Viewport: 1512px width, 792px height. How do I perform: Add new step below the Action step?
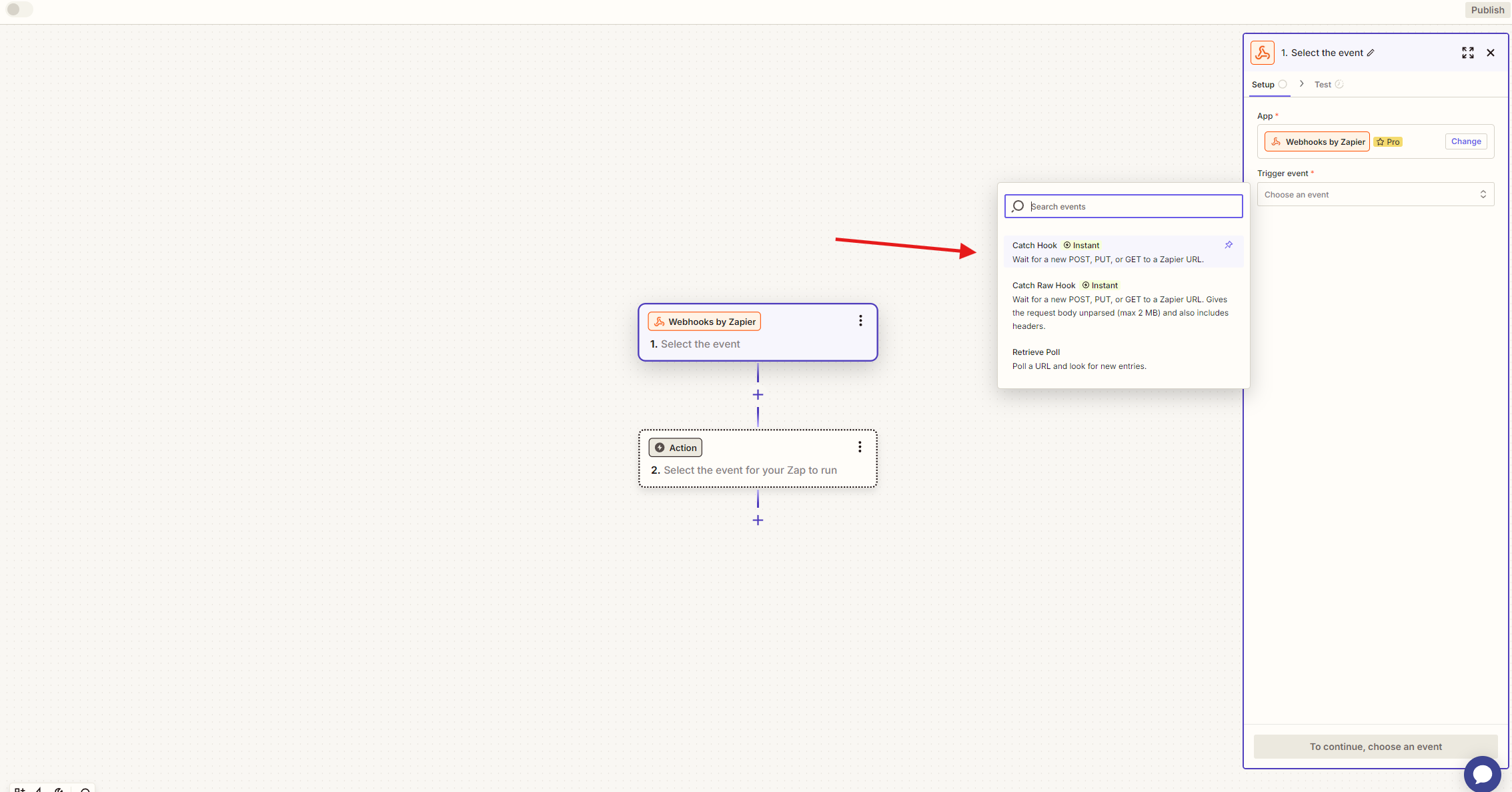(758, 520)
